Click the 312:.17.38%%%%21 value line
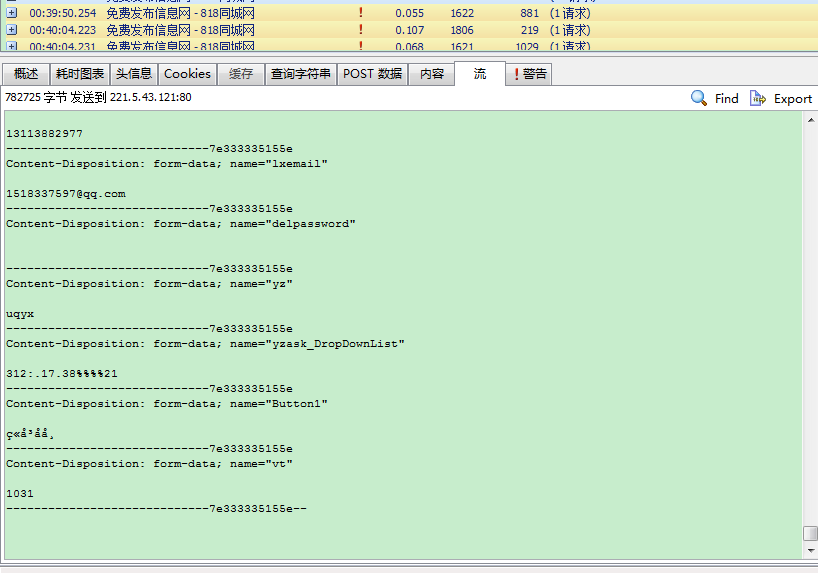Image resolution: width=818 pixels, height=573 pixels. click(62, 374)
